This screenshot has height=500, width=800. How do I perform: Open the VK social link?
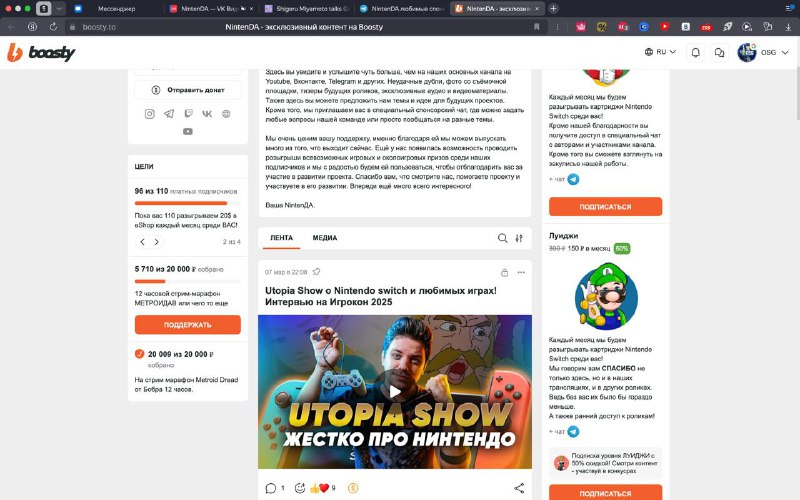coord(207,114)
